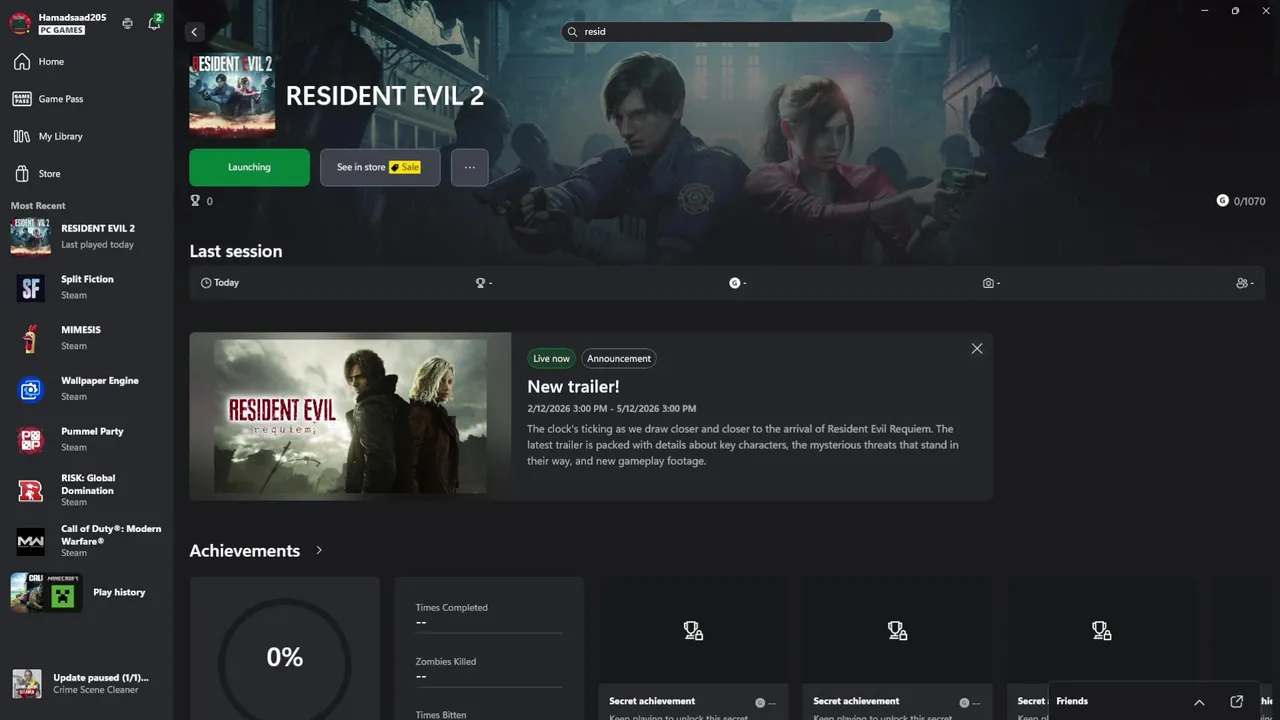The image size is (1280, 720).
Task: Click See in store Sale button
Action: [x=380, y=167]
